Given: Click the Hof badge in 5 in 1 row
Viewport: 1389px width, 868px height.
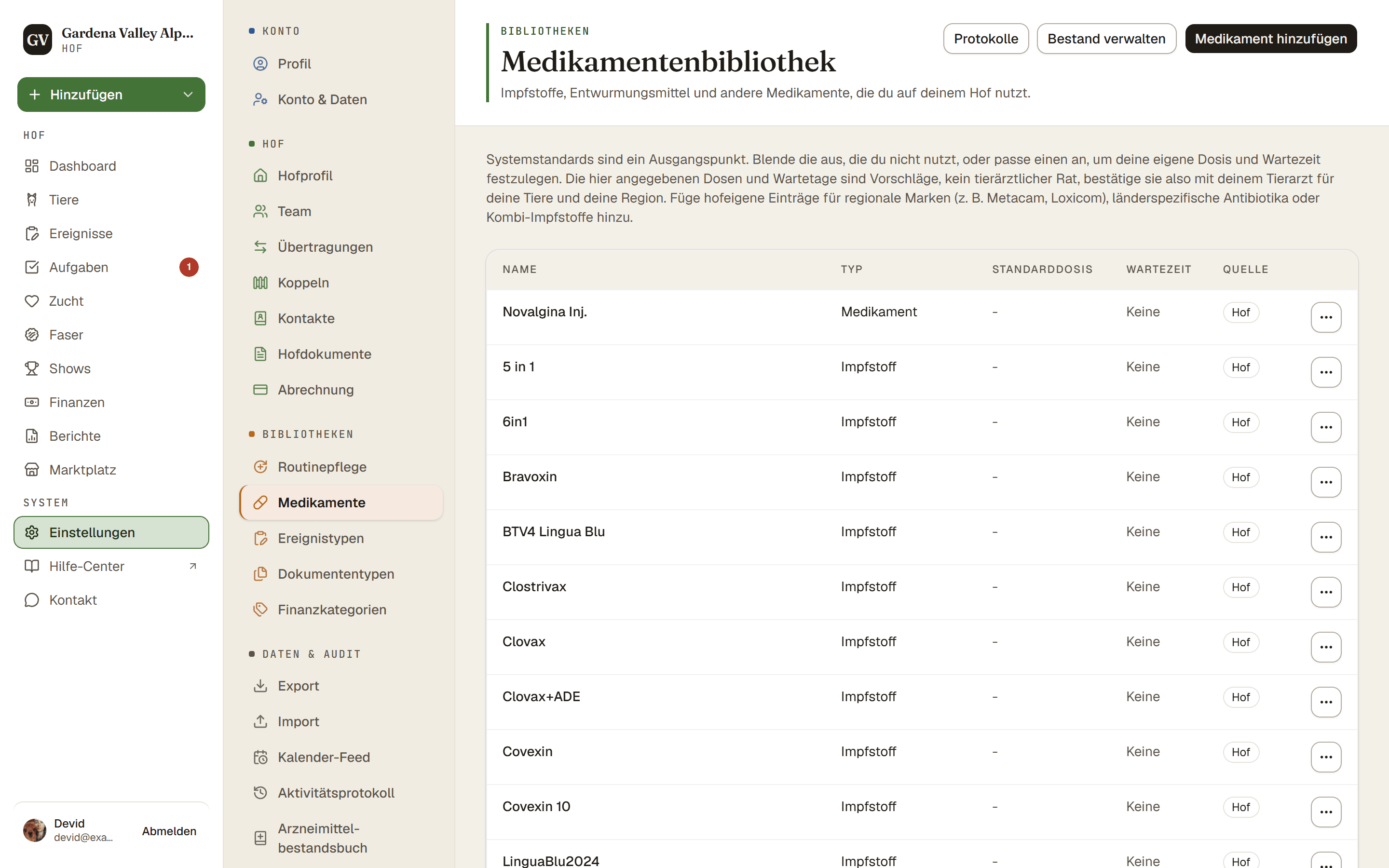Looking at the screenshot, I should (1240, 367).
